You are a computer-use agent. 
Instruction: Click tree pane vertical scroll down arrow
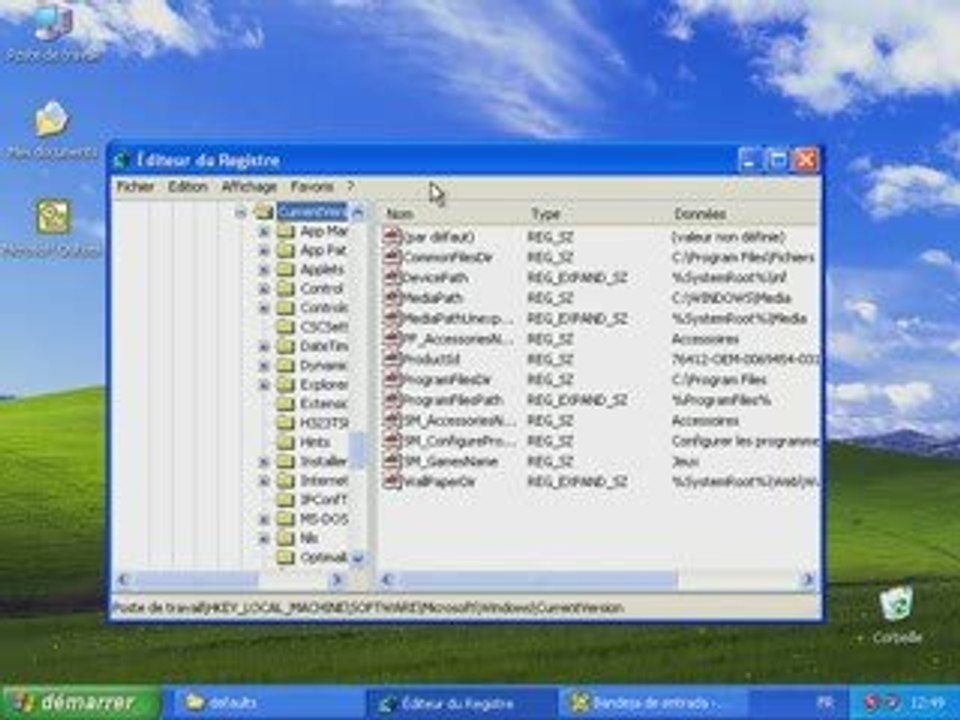click(358, 558)
